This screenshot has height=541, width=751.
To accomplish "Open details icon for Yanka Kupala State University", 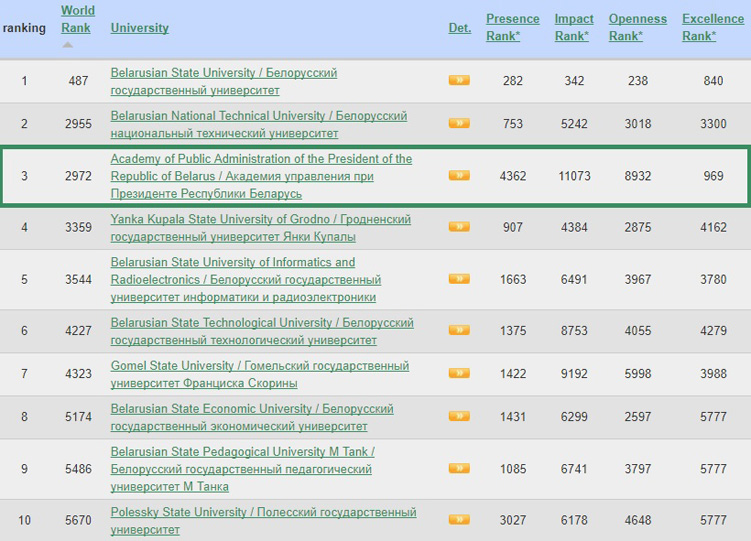I will pyautogui.click(x=459, y=226).
